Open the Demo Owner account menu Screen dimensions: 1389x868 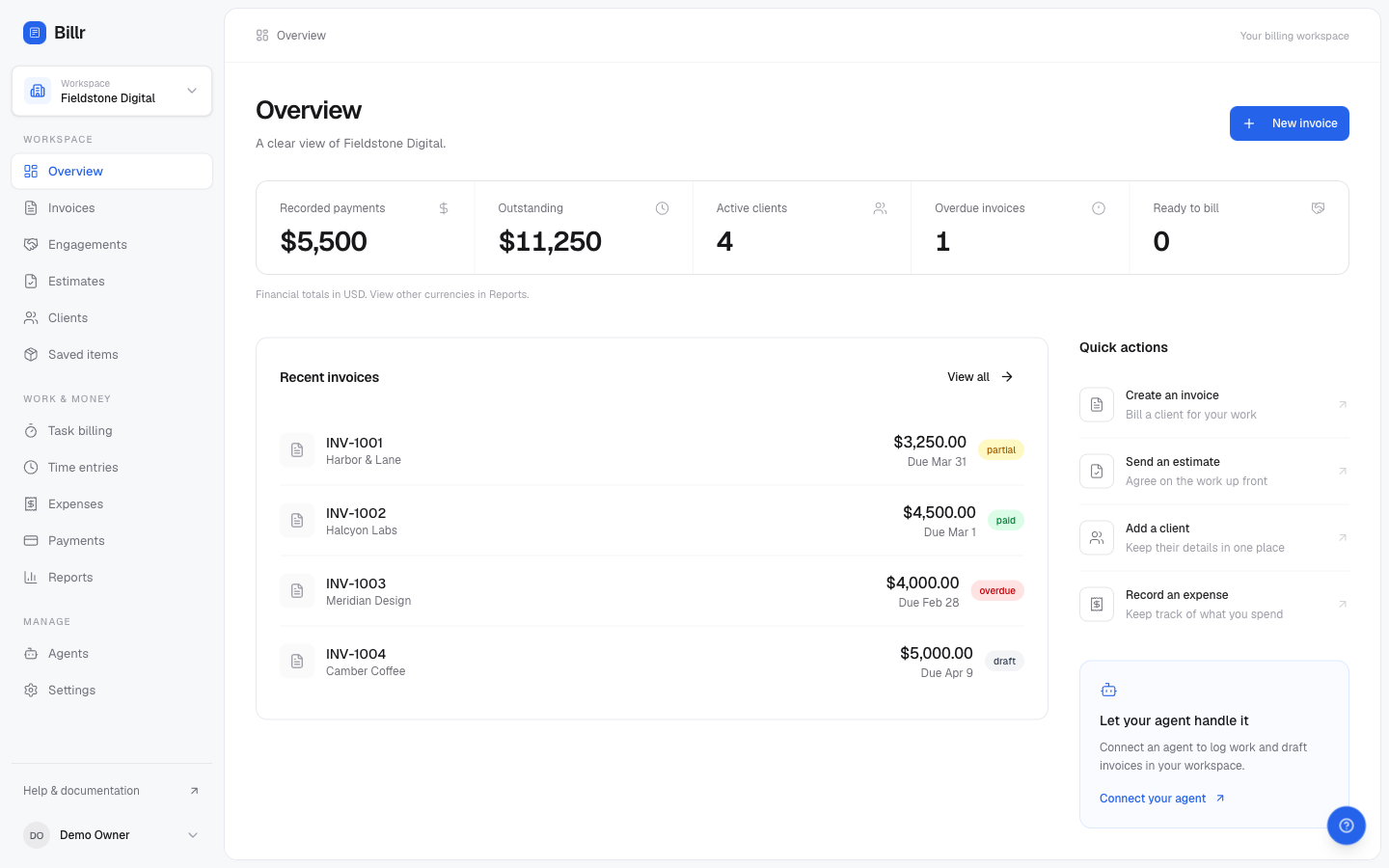coord(112,835)
